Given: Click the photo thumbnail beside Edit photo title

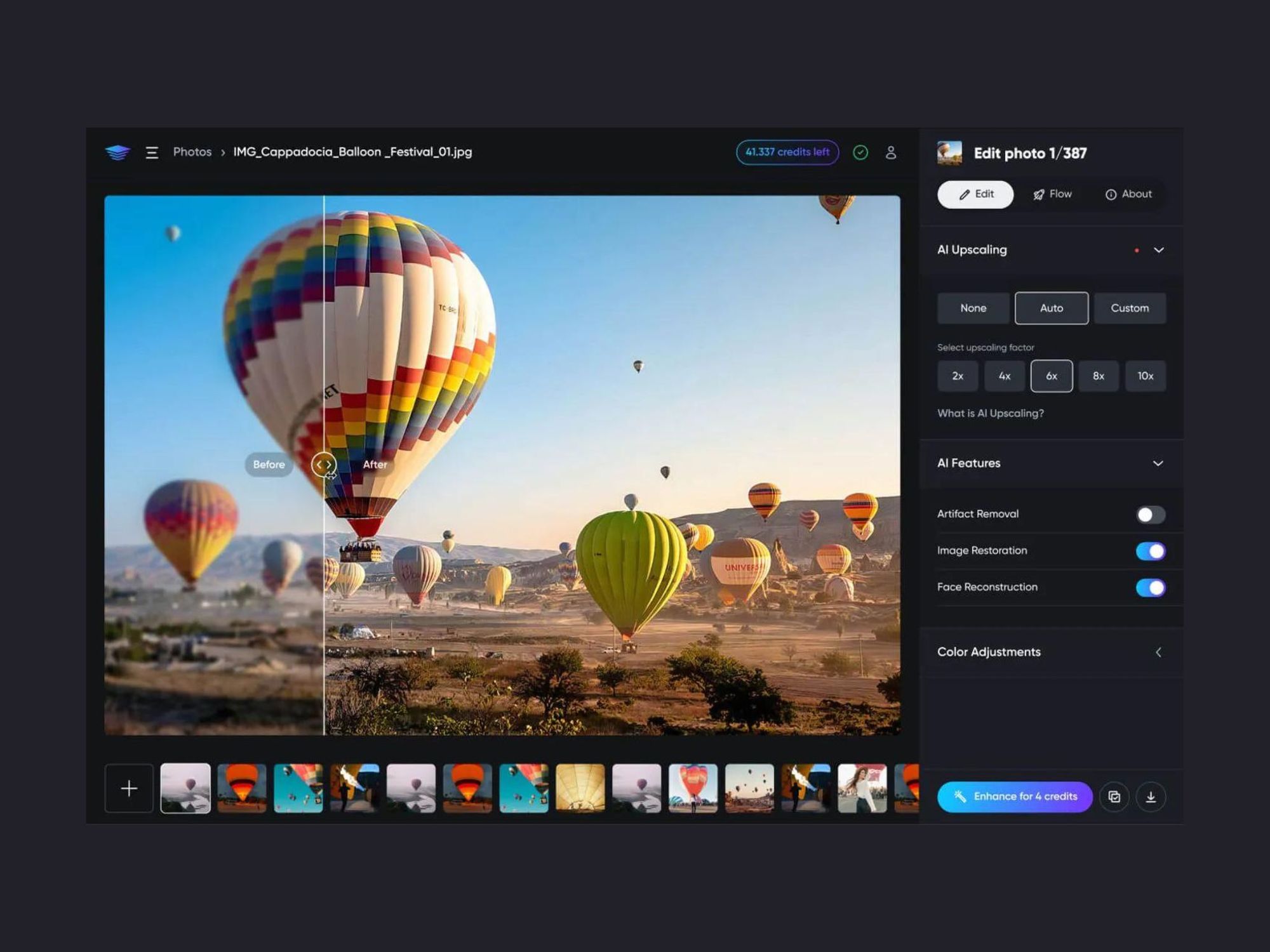Looking at the screenshot, I should click(x=949, y=153).
